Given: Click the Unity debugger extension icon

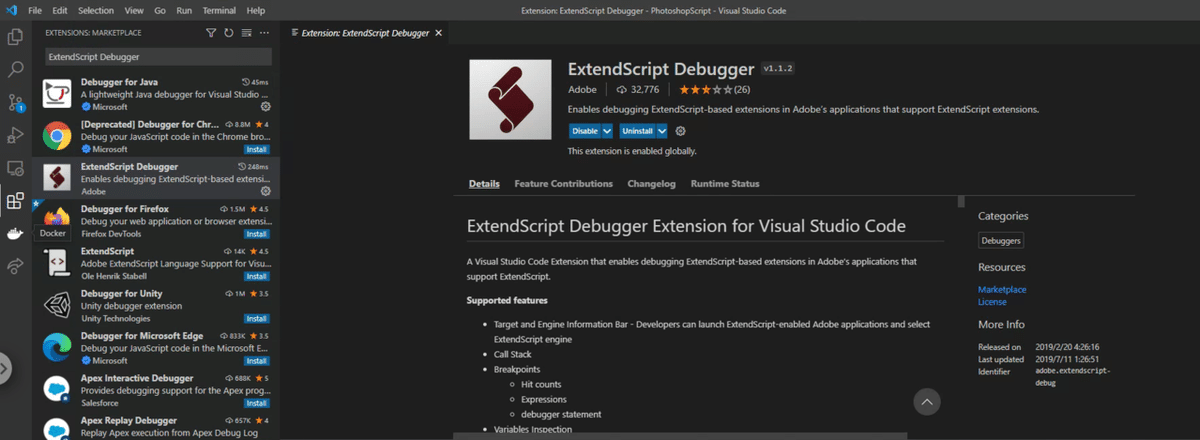Looking at the screenshot, I should coord(56,304).
